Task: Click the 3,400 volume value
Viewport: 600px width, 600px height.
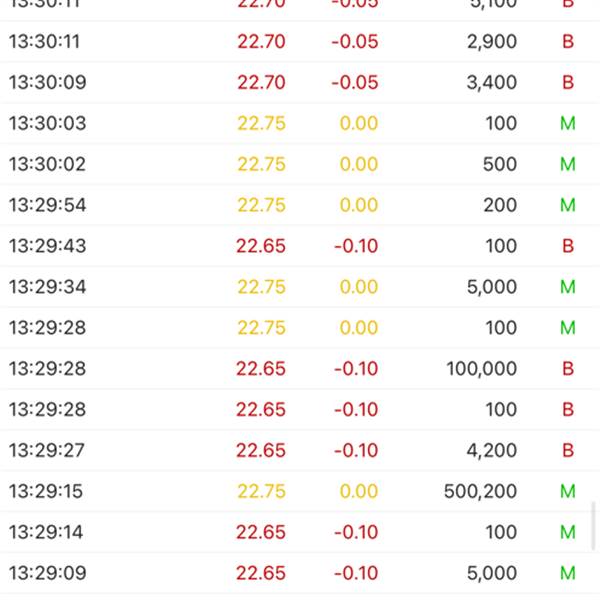Action: (491, 82)
